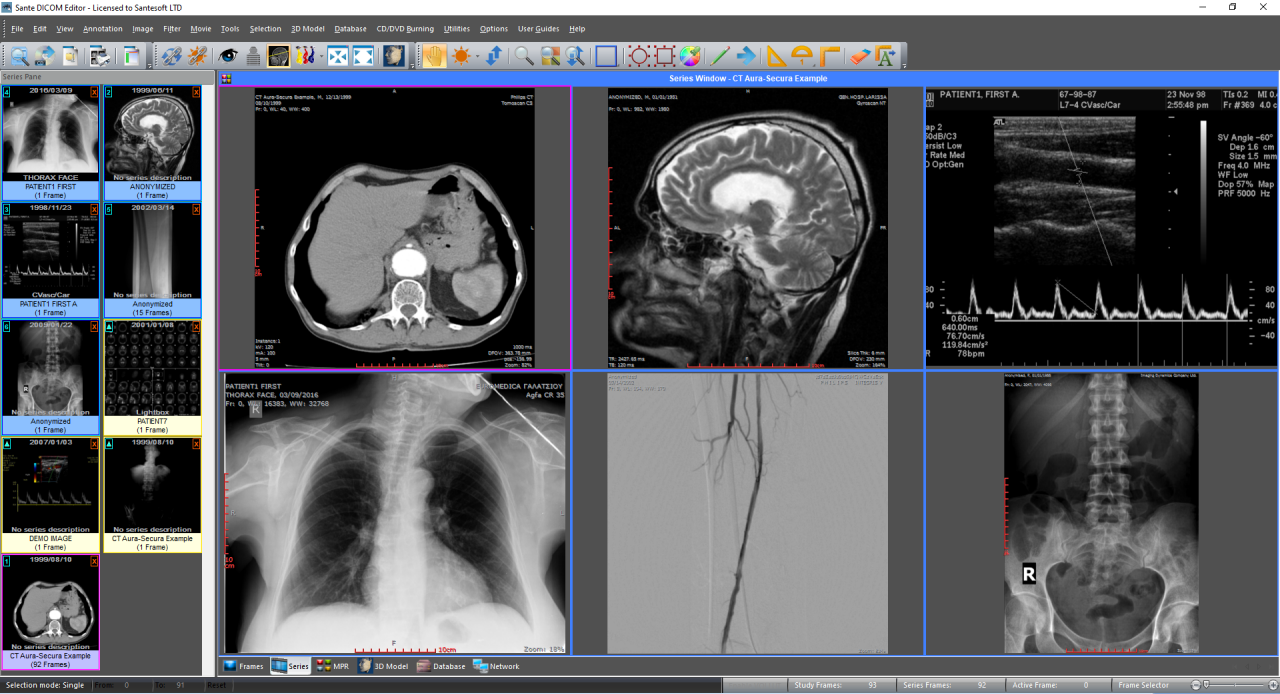Viewport: 1280px width, 694px height.
Task: Select the arrow annotation tool
Action: (746, 56)
